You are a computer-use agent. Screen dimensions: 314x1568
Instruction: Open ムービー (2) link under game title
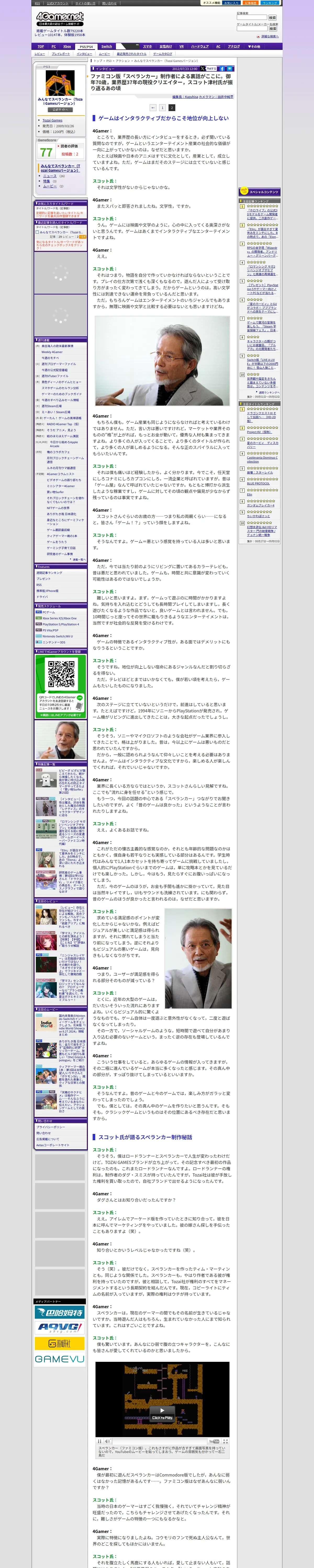(49, 186)
